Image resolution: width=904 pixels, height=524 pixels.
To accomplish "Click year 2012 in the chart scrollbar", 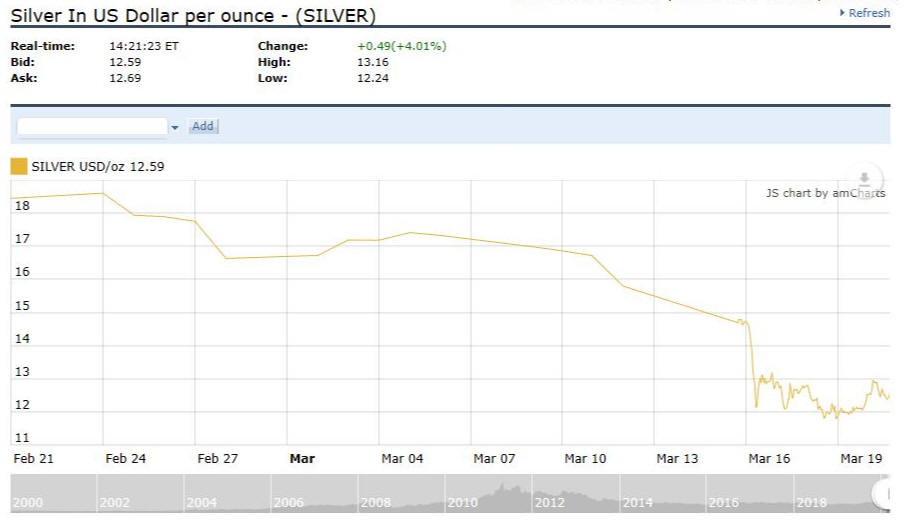I will point(550,503).
